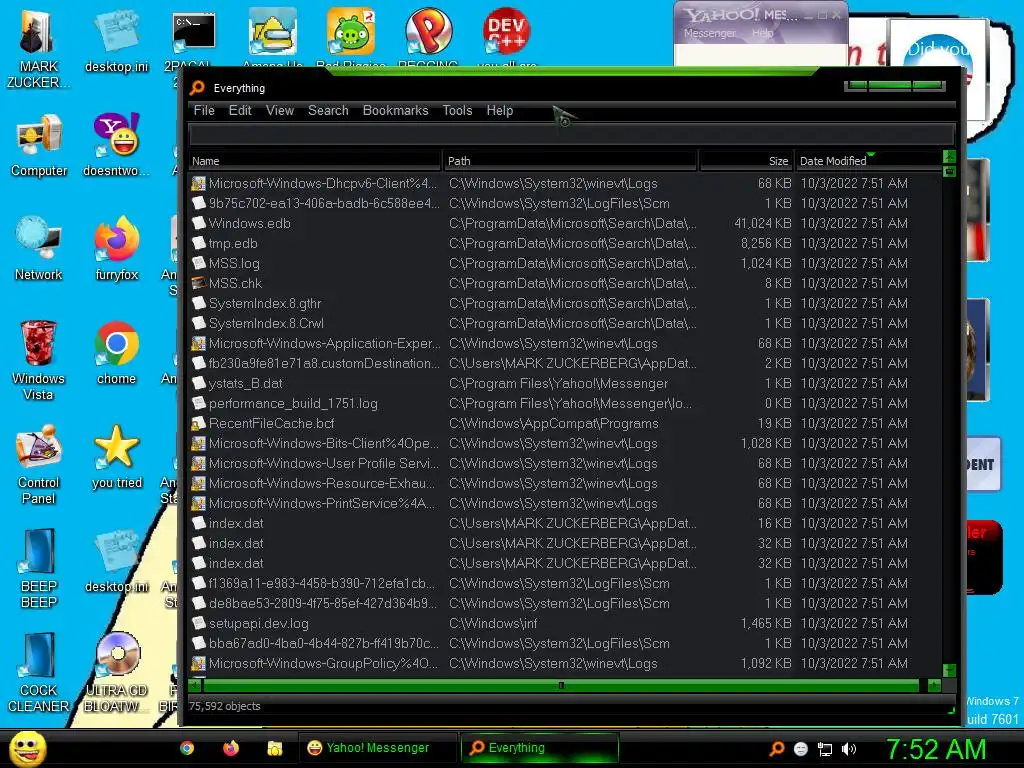Image resolution: width=1024 pixels, height=768 pixels.
Task: Open the View menu in Everything
Action: 280,110
